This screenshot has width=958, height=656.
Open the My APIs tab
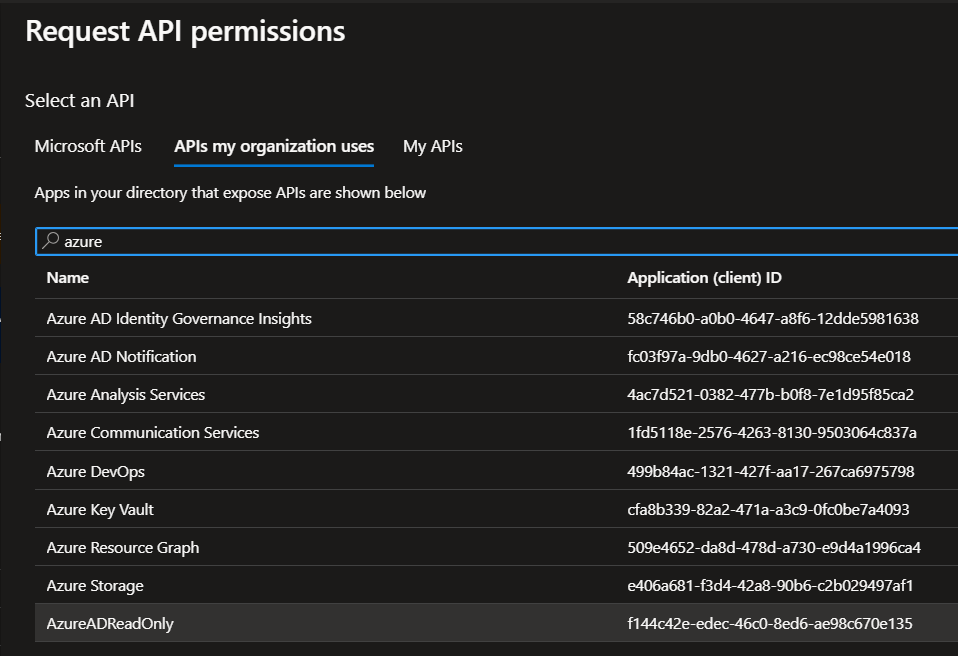point(433,147)
